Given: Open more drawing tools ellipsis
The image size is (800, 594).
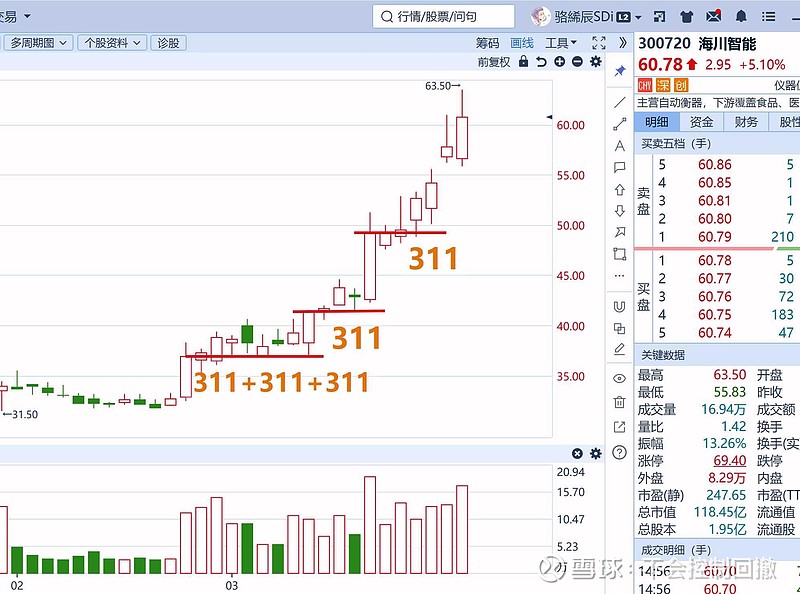Looking at the screenshot, I should coord(619,276).
